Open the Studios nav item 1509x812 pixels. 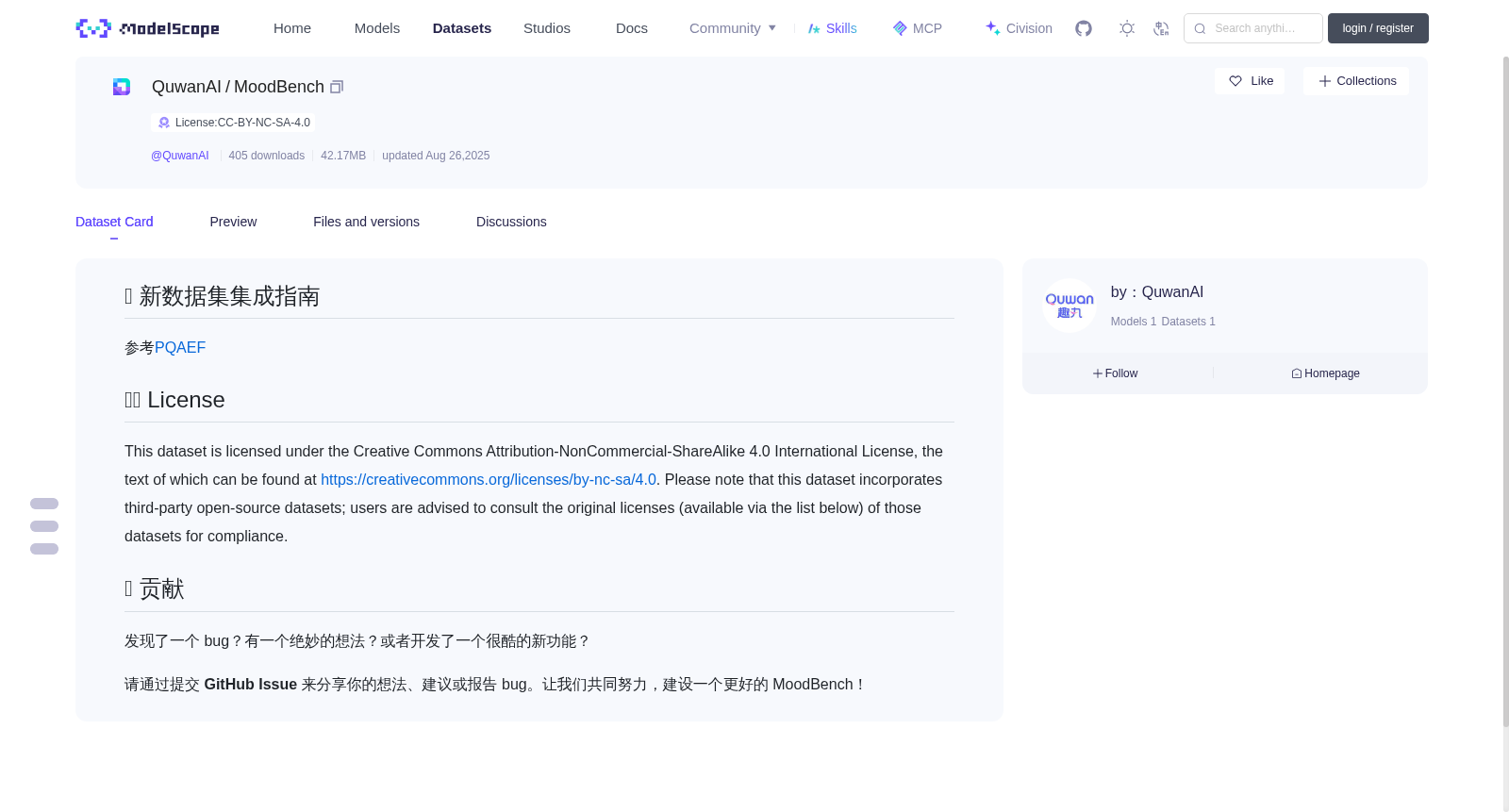point(547,28)
